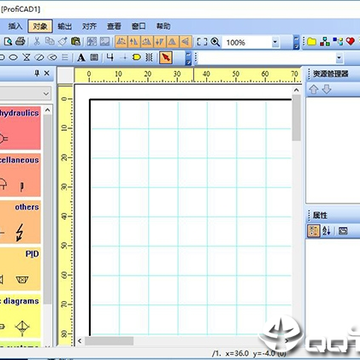Close the left symbols panel

47,73
